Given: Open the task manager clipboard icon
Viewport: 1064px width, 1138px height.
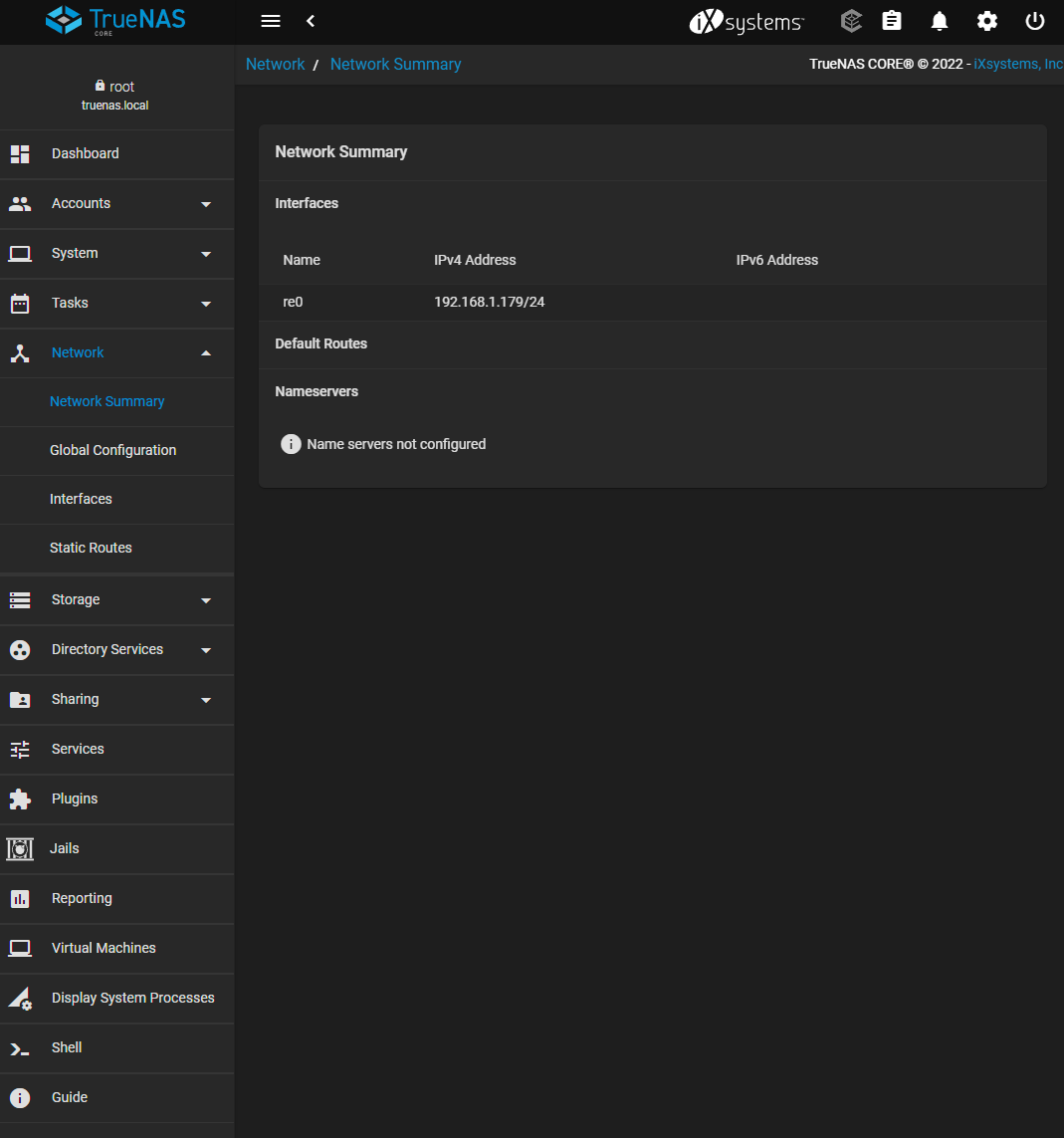Looking at the screenshot, I should (891, 21).
